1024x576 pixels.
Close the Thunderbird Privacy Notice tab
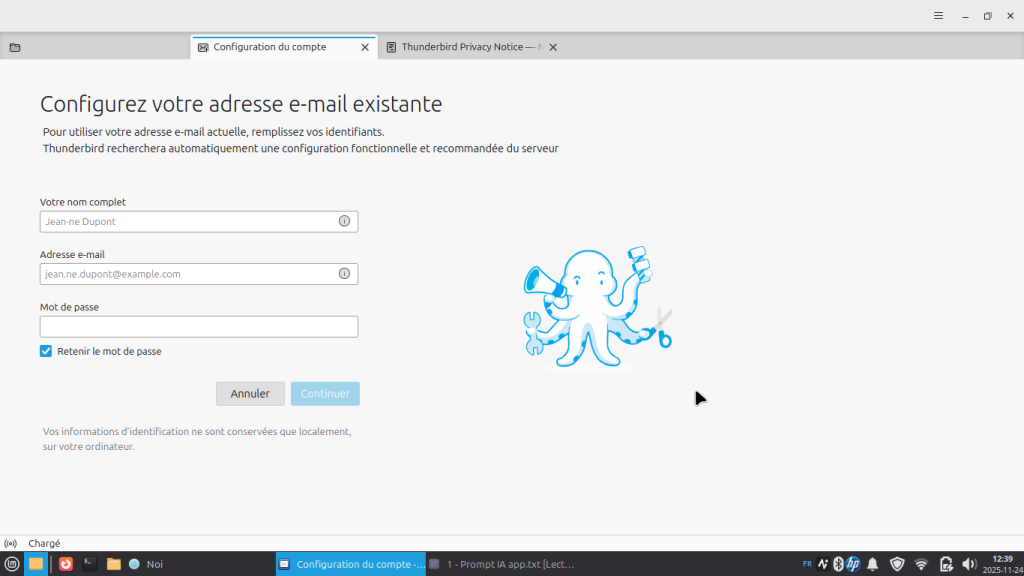(x=553, y=47)
